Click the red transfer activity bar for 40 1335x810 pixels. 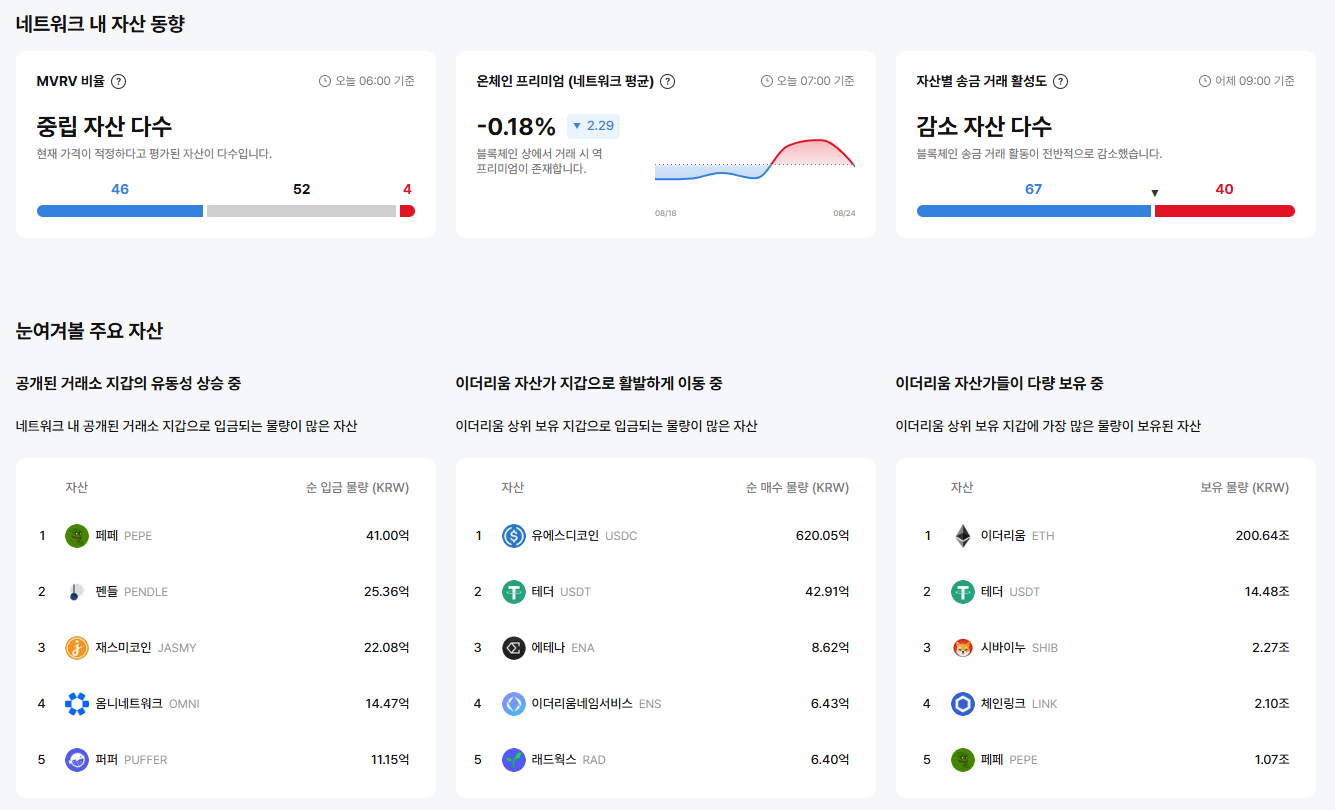[x=1225, y=211]
